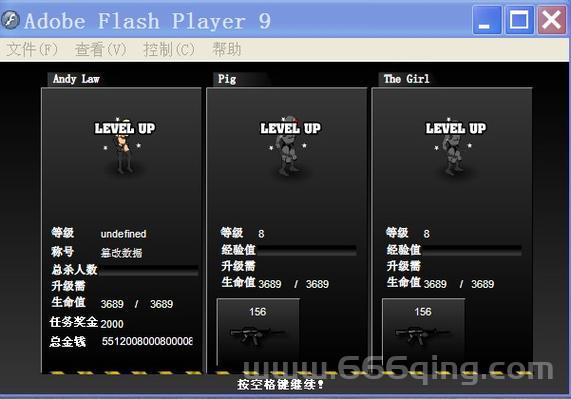Close the Flash Player window
Viewport: 571px width, 399px height.
coord(552,20)
